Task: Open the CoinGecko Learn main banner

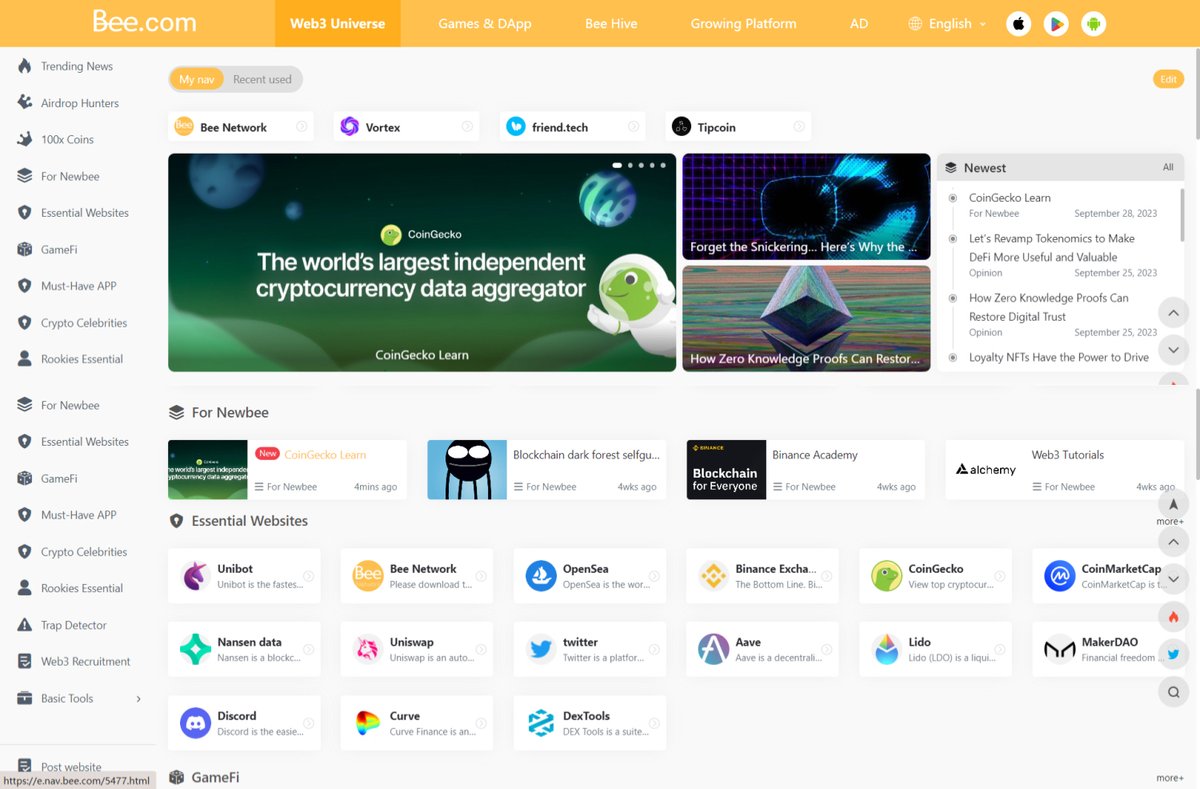Action: coord(422,262)
